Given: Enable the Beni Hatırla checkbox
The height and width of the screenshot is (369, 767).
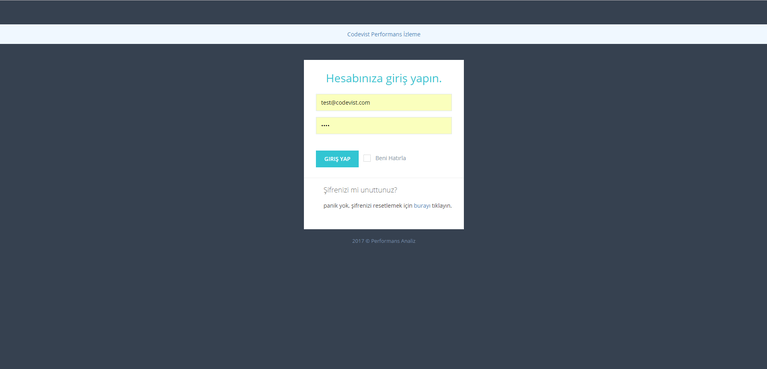Looking at the screenshot, I should pos(367,158).
